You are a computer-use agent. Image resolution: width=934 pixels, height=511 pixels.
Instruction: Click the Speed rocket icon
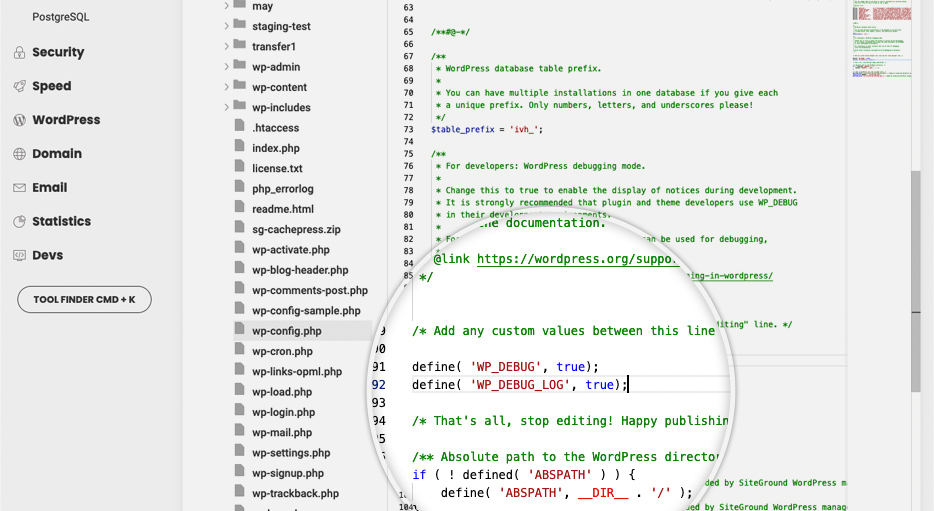pyautogui.click(x=20, y=86)
